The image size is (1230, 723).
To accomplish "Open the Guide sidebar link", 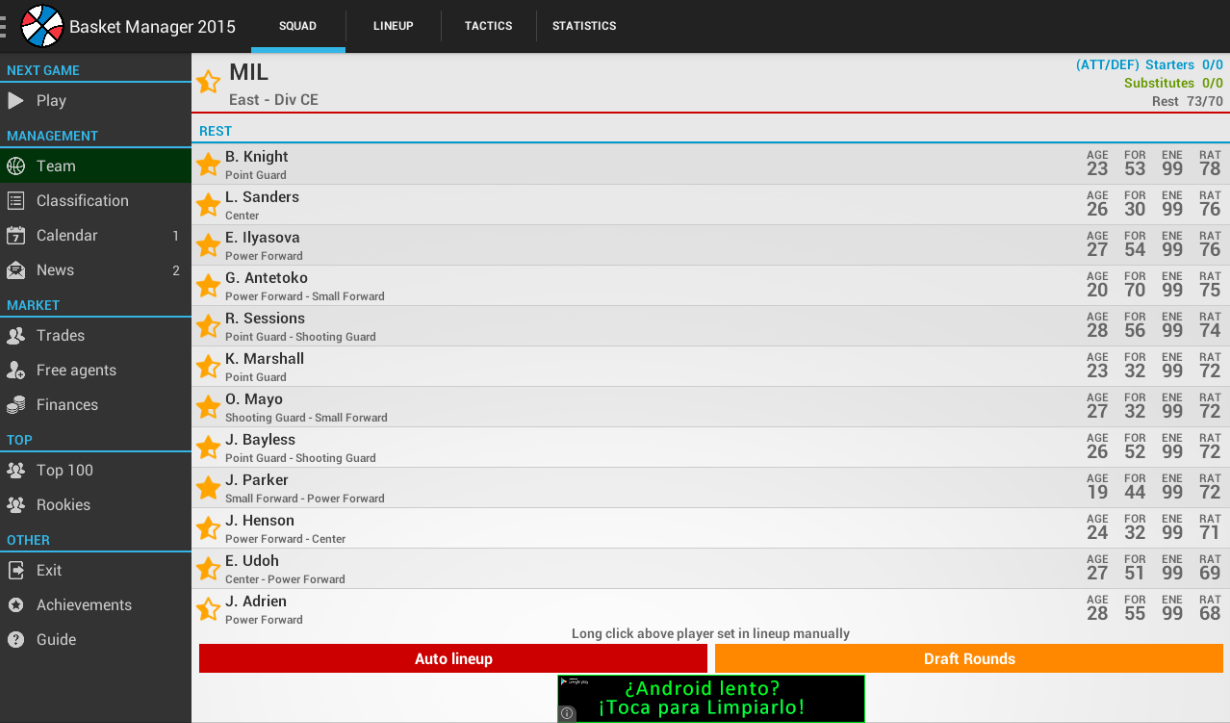I will pos(96,640).
